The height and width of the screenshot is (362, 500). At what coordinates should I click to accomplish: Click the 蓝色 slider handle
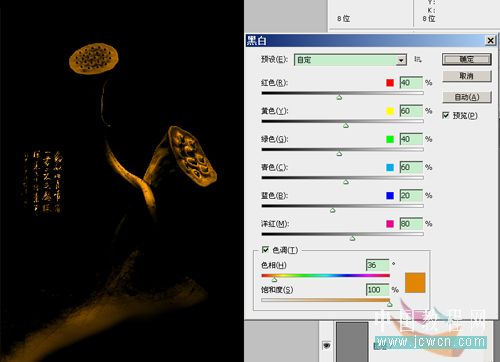(x=332, y=210)
